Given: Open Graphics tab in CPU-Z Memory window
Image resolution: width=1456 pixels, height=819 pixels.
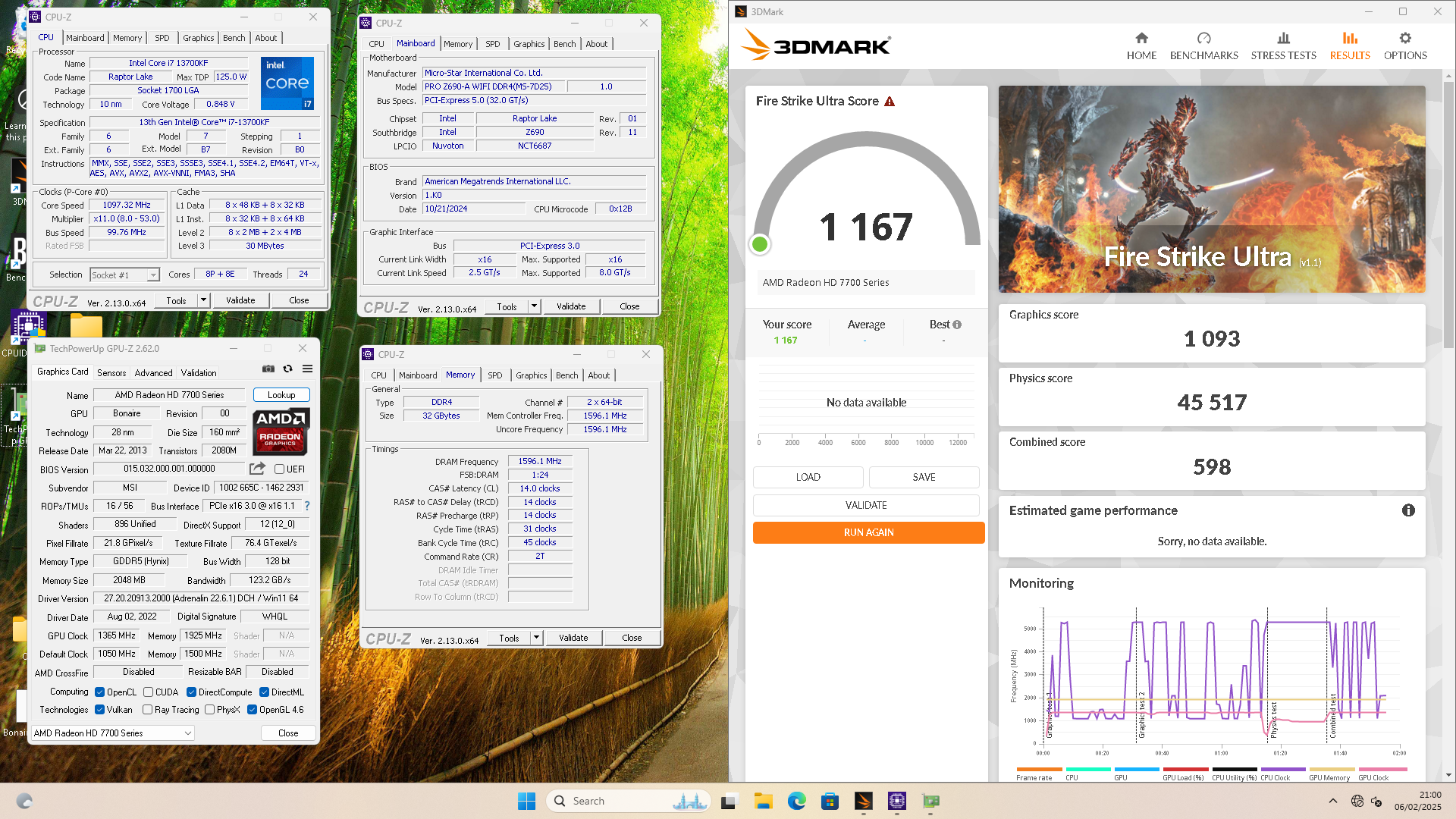Looking at the screenshot, I should pyautogui.click(x=531, y=375).
